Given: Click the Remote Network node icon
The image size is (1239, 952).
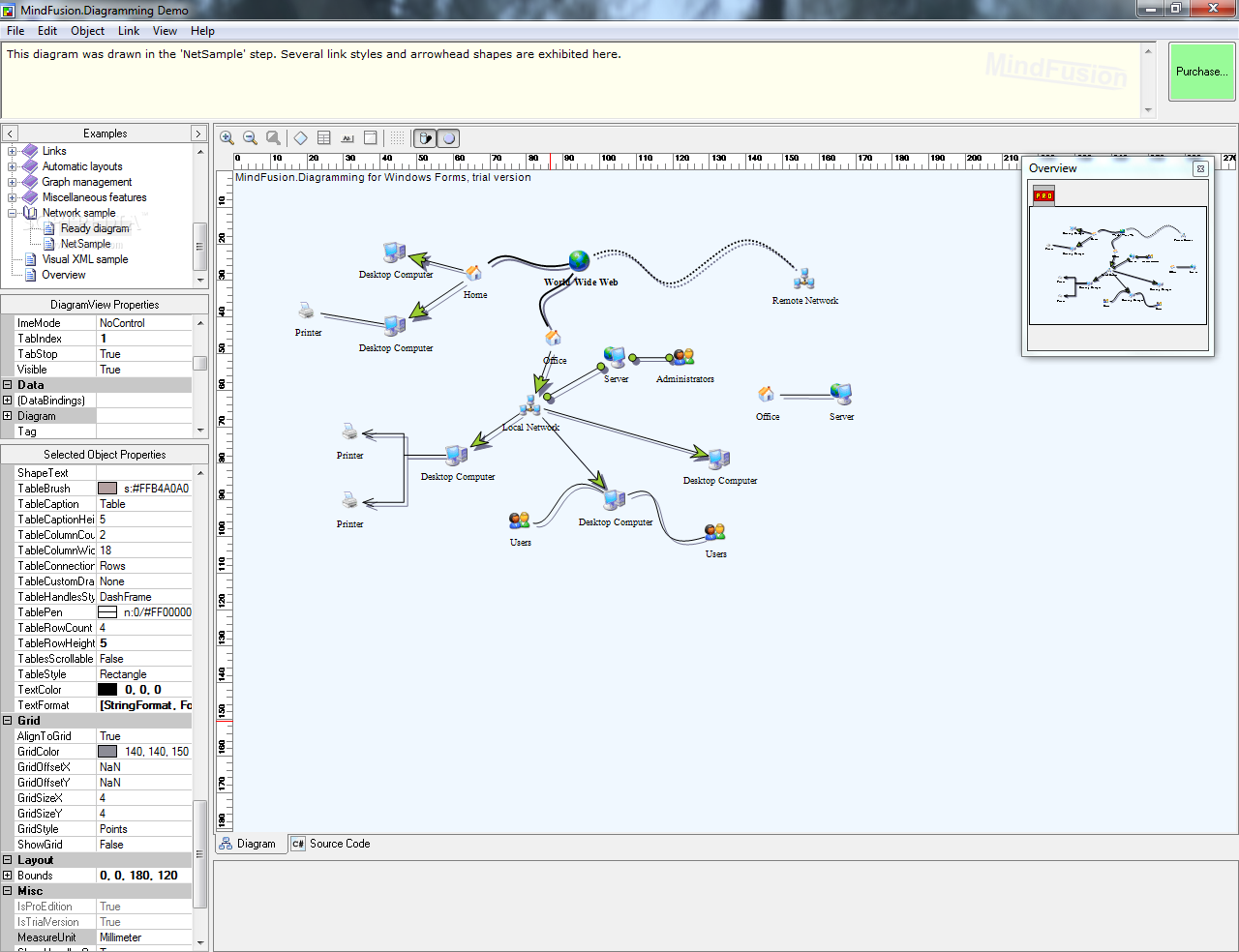Looking at the screenshot, I should tap(803, 280).
